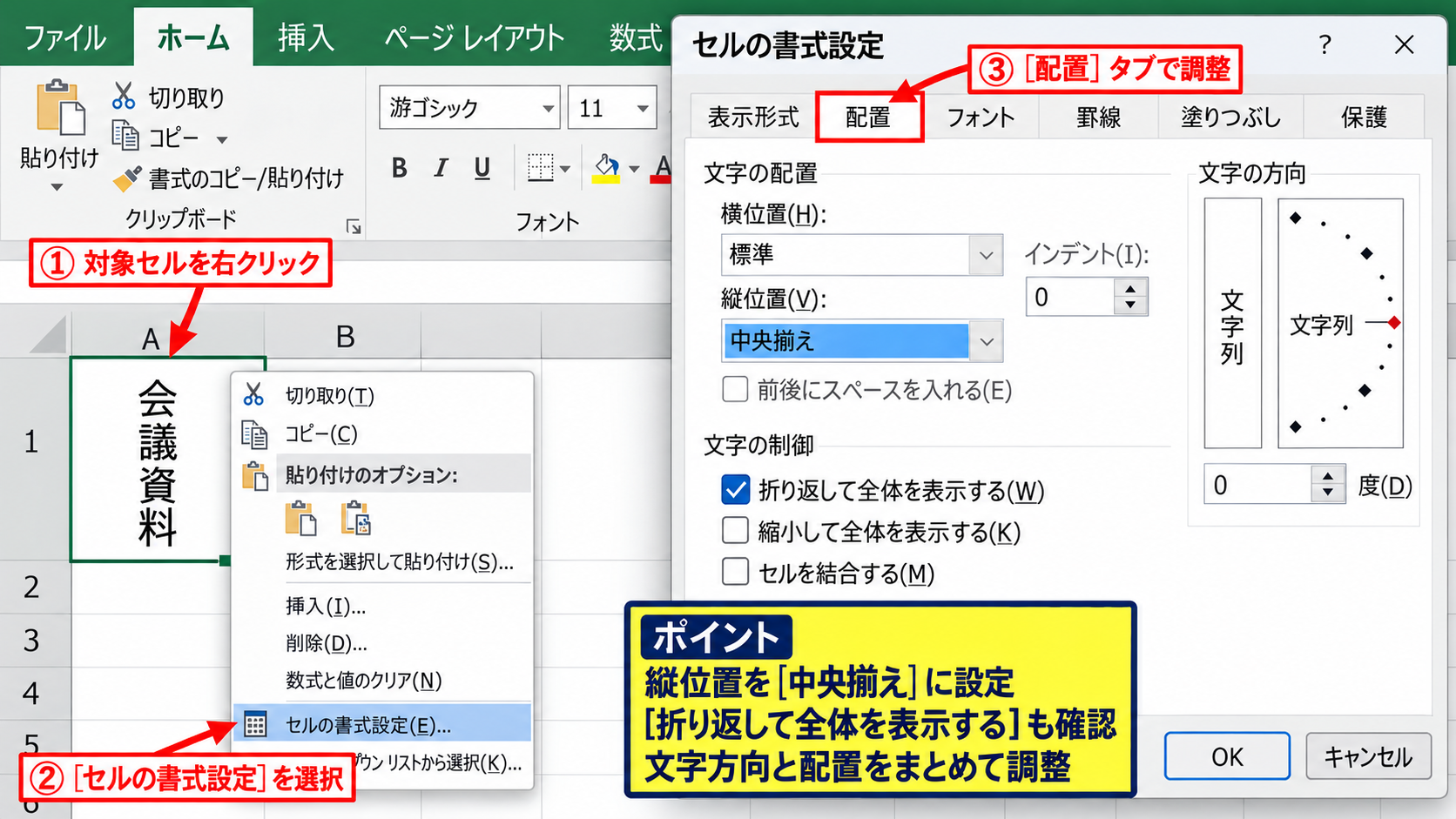The image size is (1456, 819).
Task: Click the Paste clipboard icon in the ribbon
Action: coord(59,109)
